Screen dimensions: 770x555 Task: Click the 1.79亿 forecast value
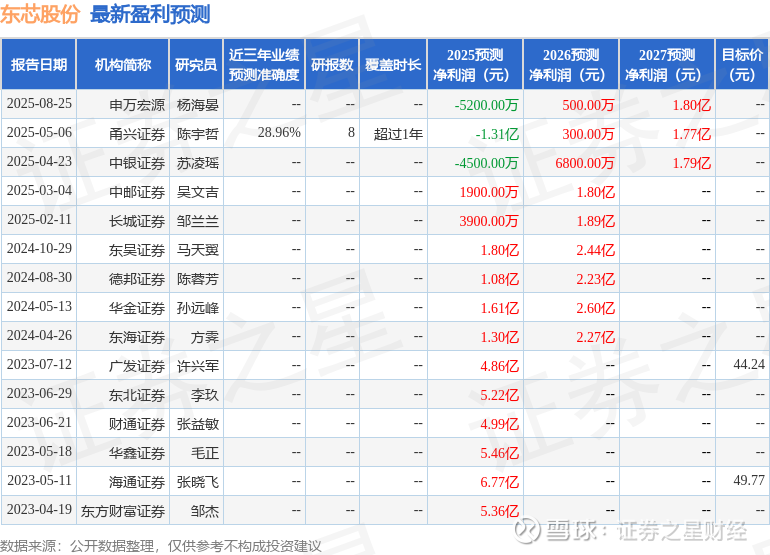coord(691,163)
